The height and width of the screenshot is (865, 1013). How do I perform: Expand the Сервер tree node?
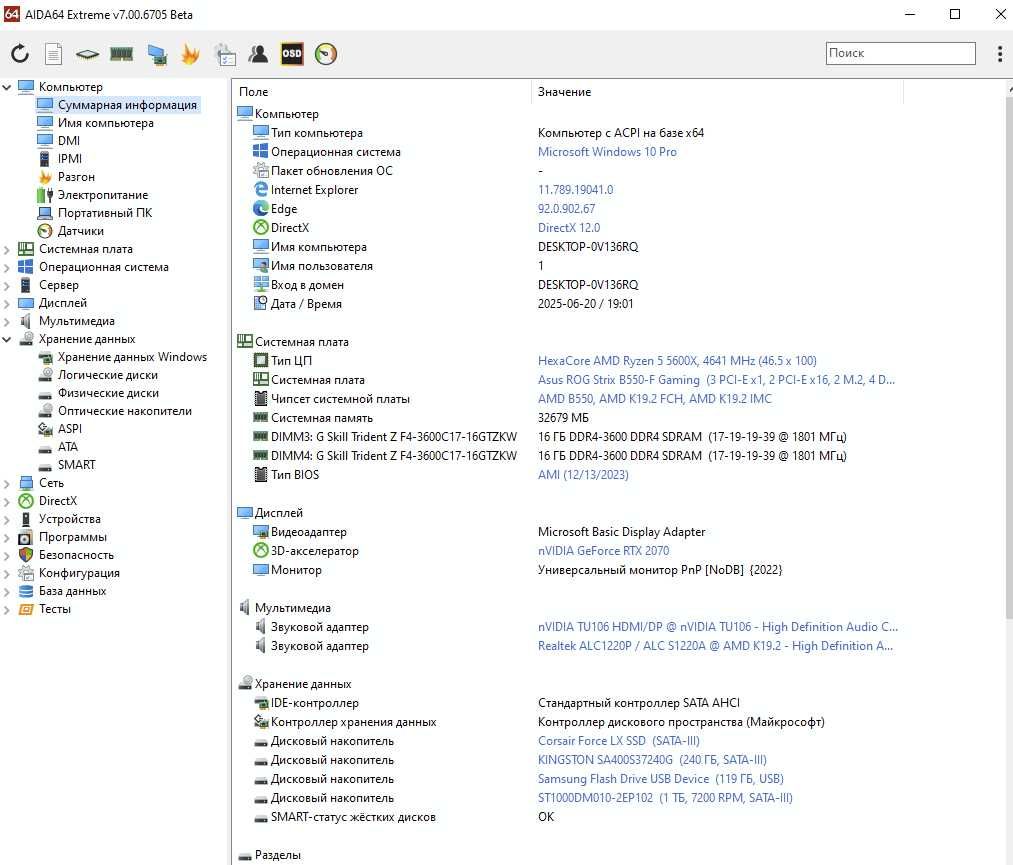pos(7,286)
